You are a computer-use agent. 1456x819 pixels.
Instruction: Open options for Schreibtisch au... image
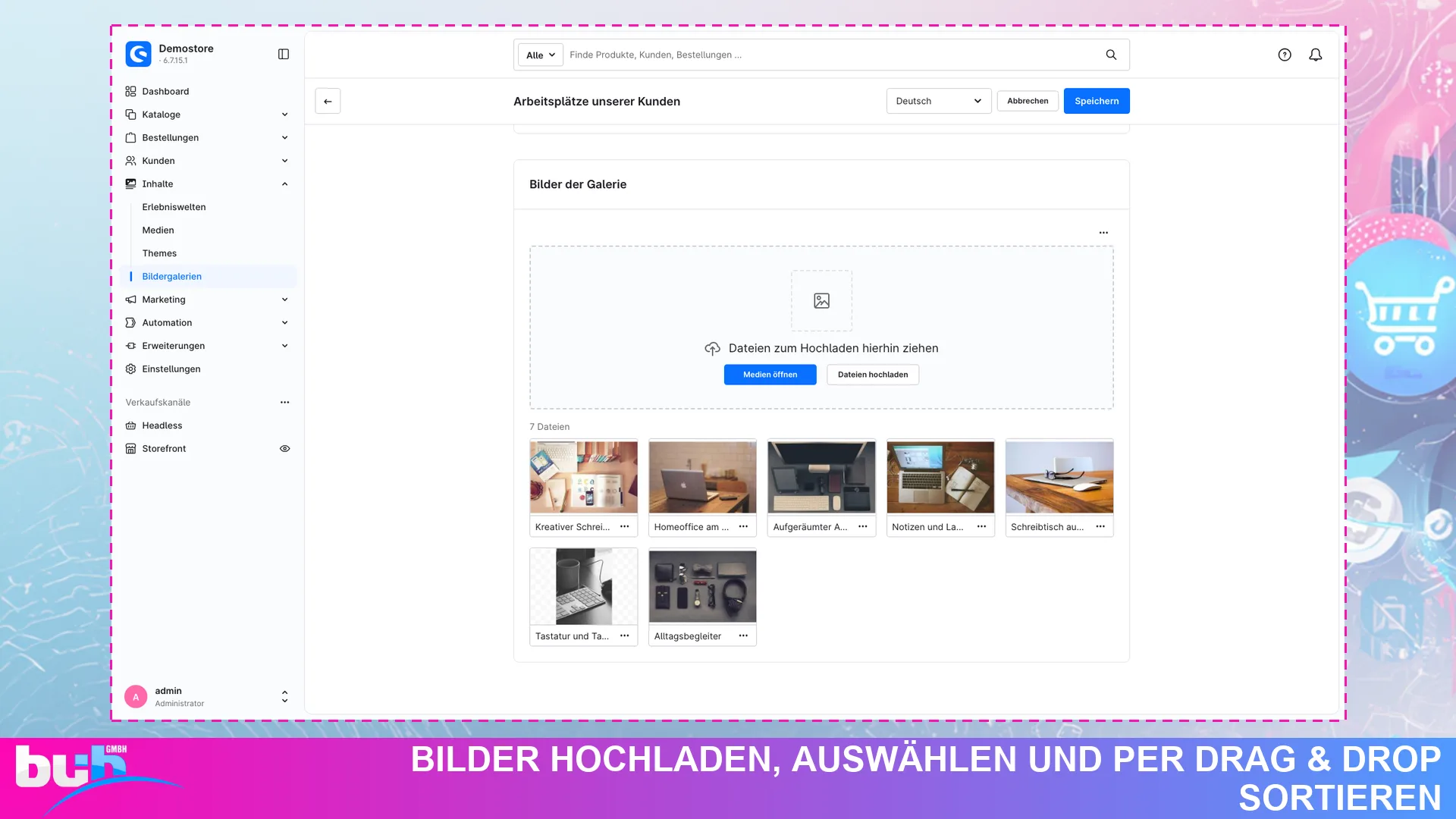1100,526
